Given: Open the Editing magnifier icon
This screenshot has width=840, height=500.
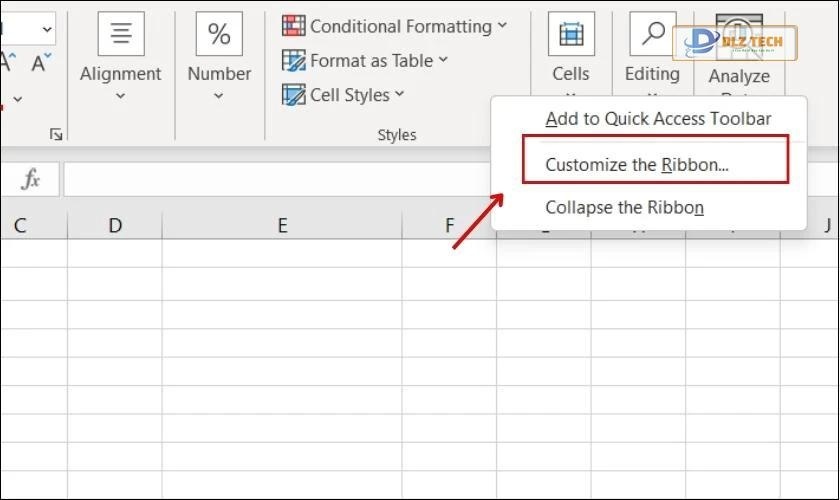Looking at the screenshot, I should tap(652, 34).
